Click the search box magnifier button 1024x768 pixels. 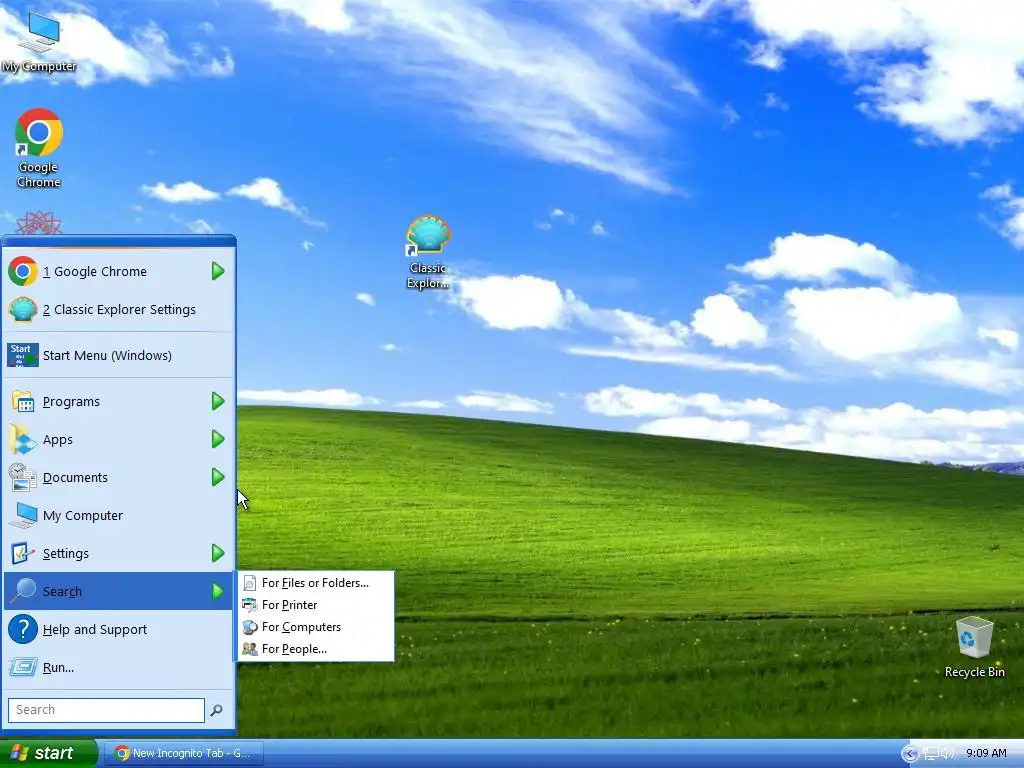(216, 710)
